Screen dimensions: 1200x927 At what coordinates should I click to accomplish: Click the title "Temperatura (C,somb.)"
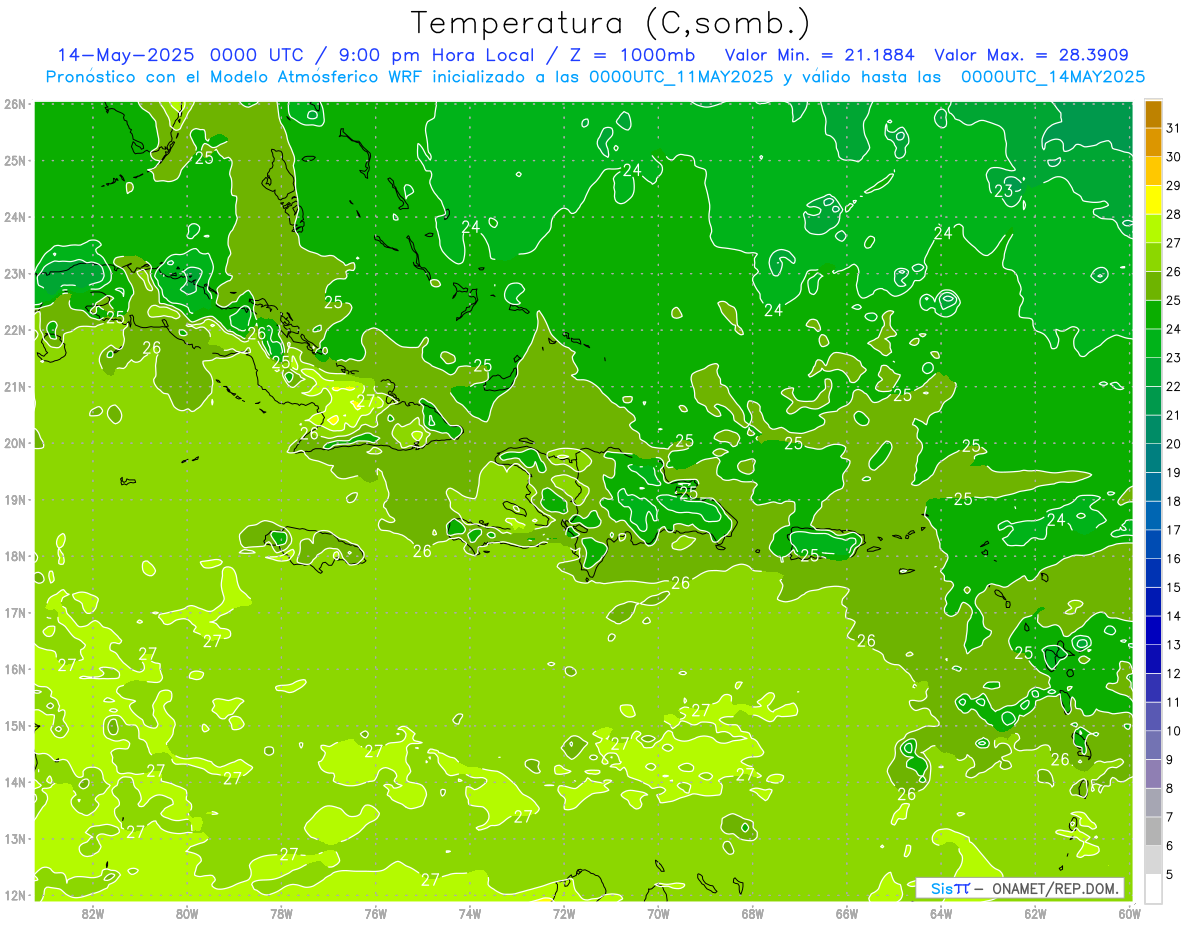point(610,23)
